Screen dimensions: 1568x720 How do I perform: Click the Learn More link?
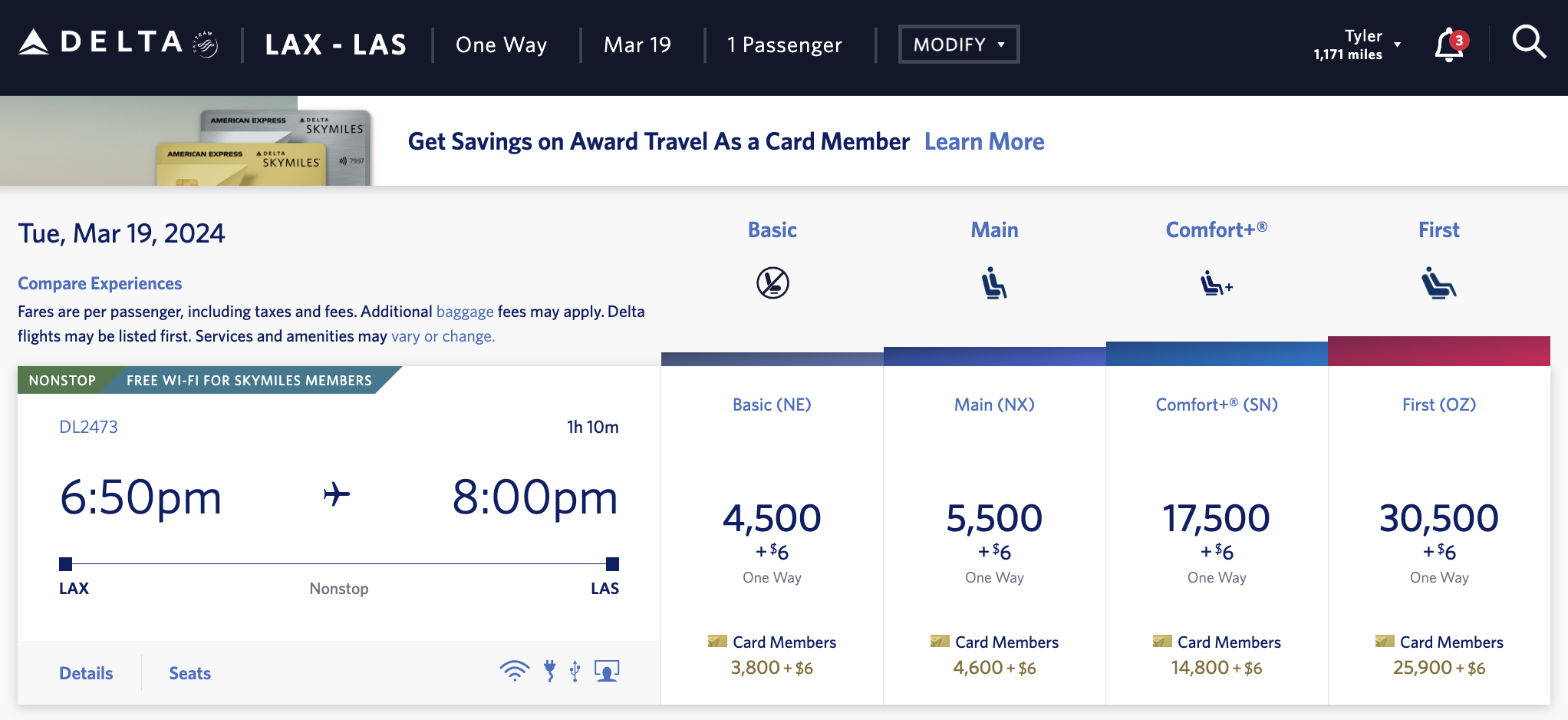point(984,141)
